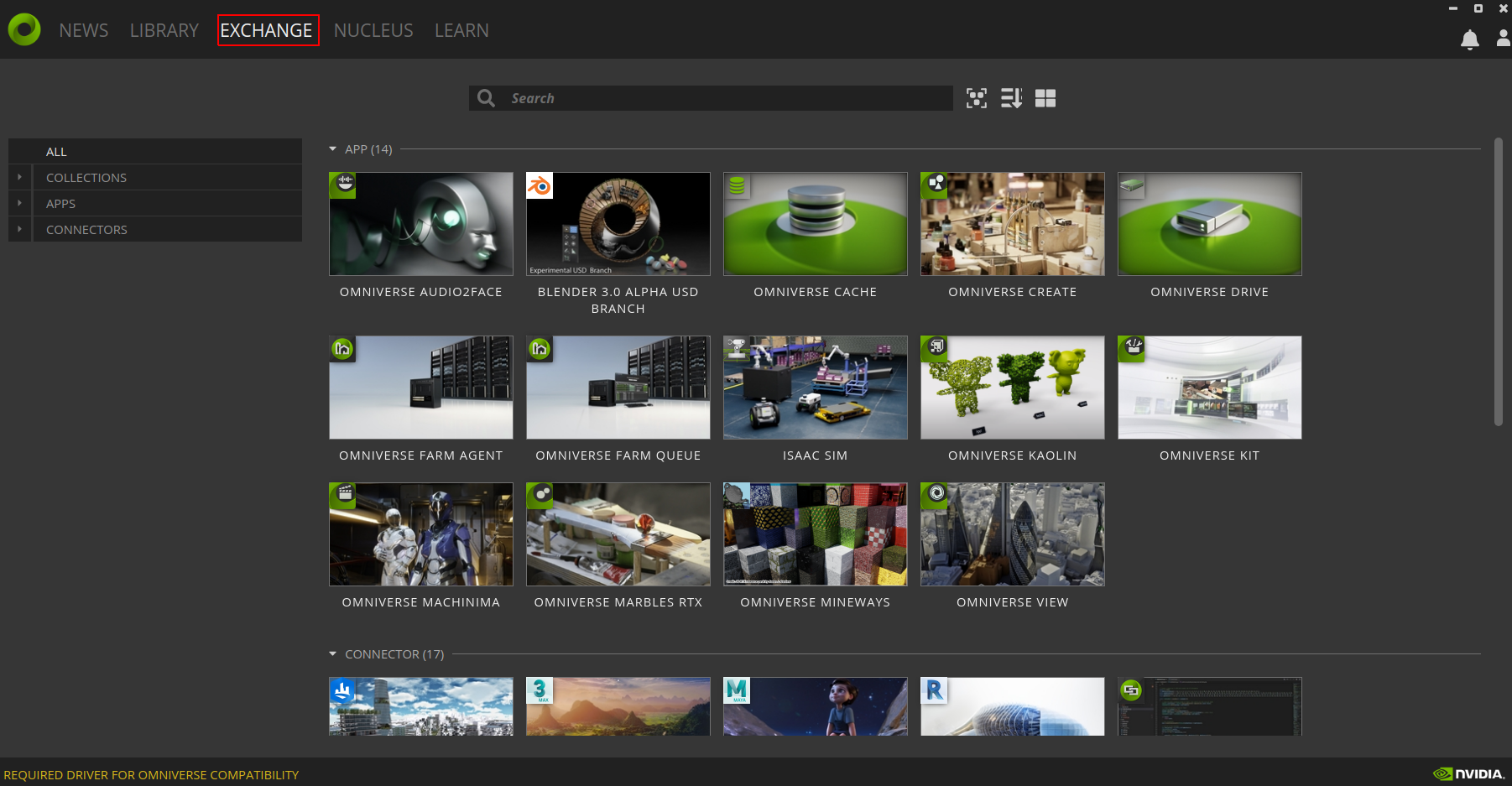This screenshot has height=786, width=1512.
Task: Open notifications bell icon
Action: (1469, 39)
